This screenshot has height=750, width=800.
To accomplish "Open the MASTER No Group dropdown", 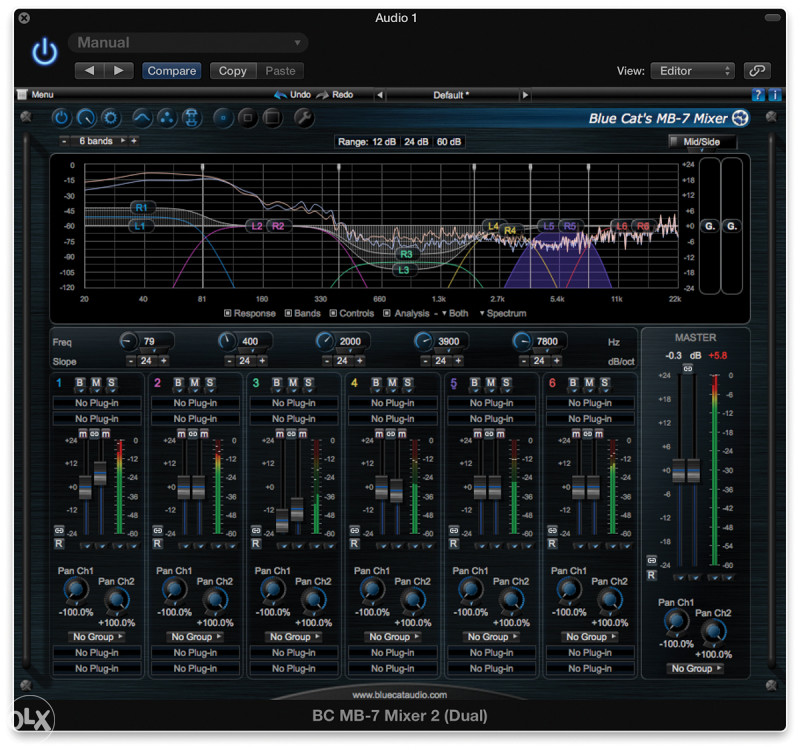I will 695,668.
